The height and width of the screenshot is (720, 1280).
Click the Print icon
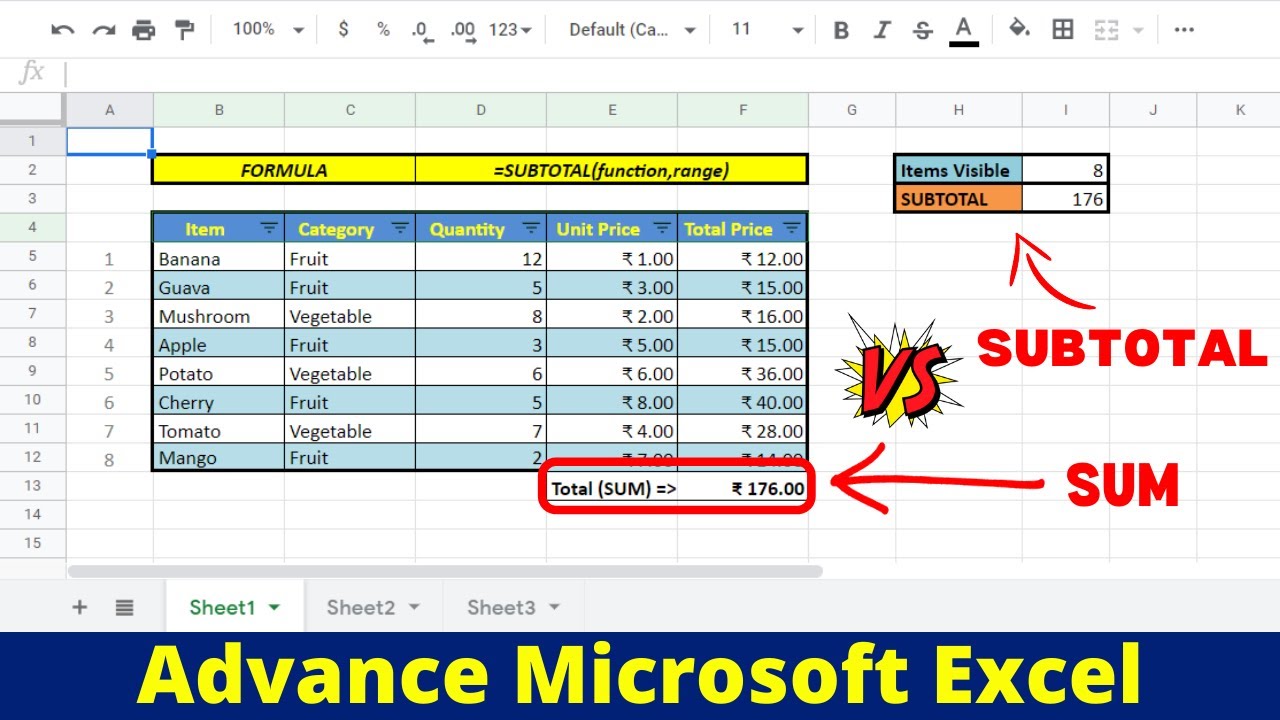(144, 30)
